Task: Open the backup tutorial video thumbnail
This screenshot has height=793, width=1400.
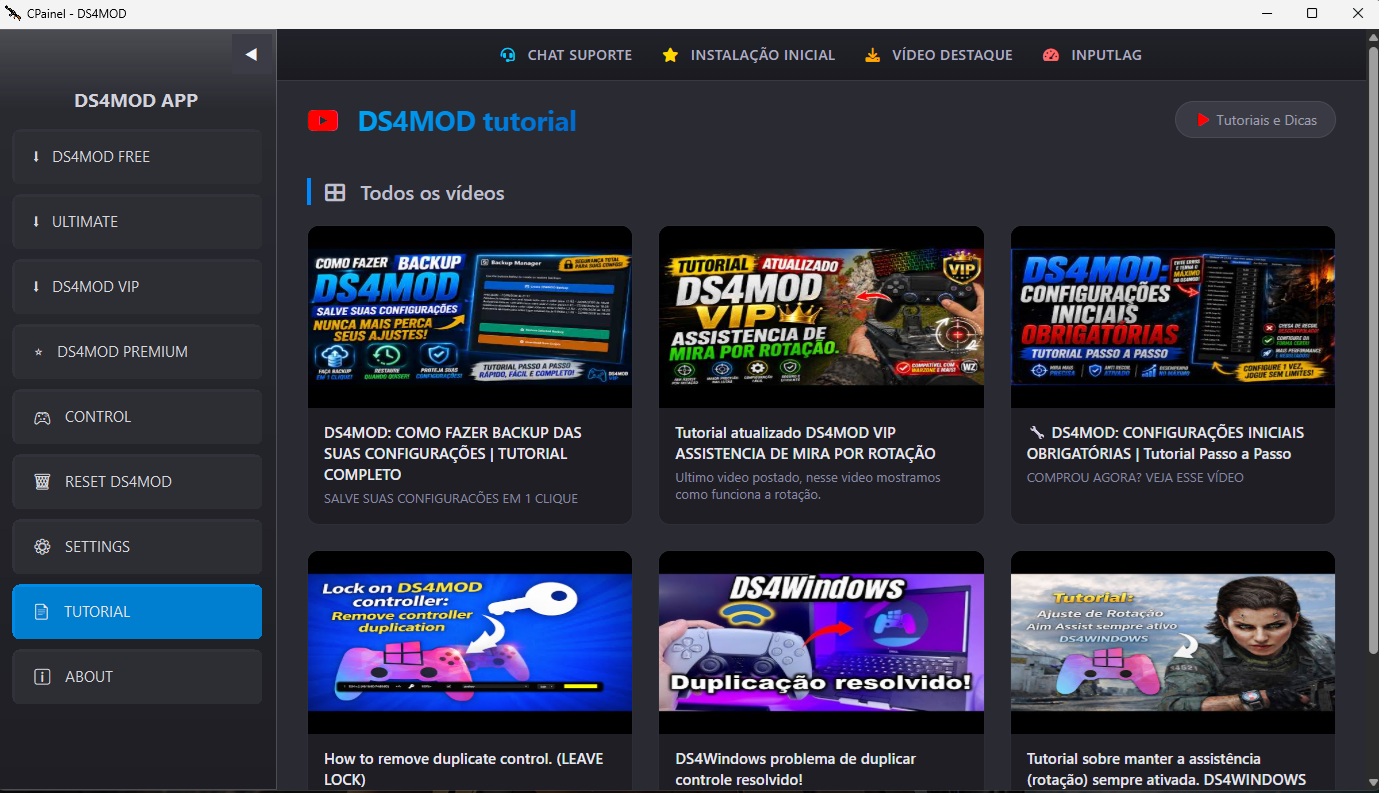Action: [x=470, y=317]
